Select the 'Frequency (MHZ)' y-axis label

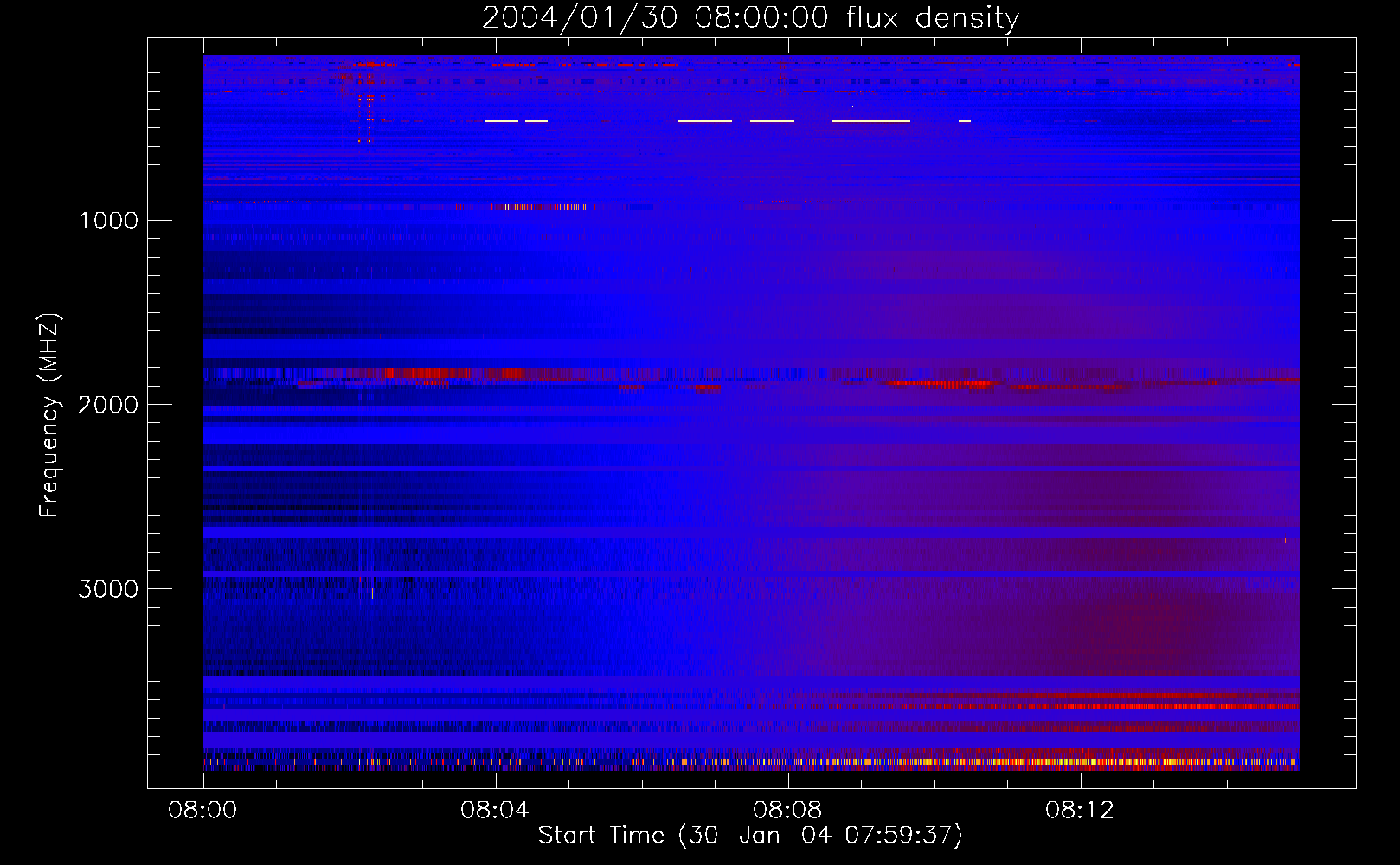pos(49,415)
